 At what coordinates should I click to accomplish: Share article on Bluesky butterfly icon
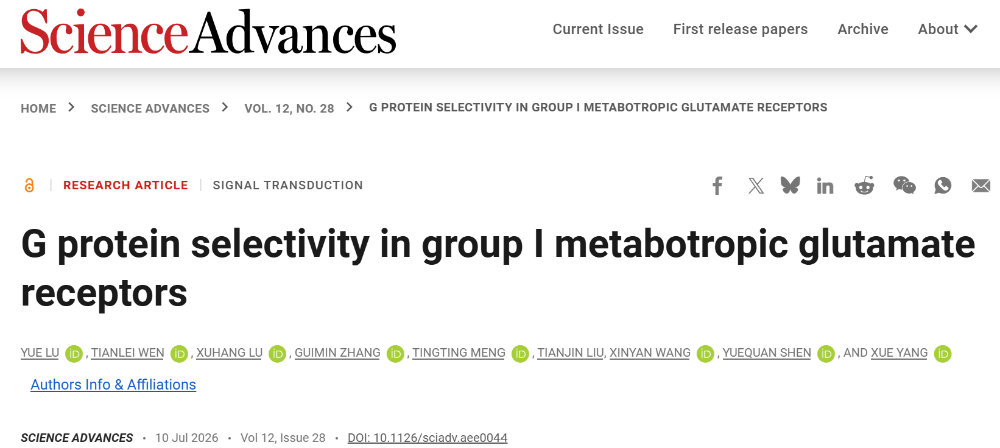pos(790,186)
